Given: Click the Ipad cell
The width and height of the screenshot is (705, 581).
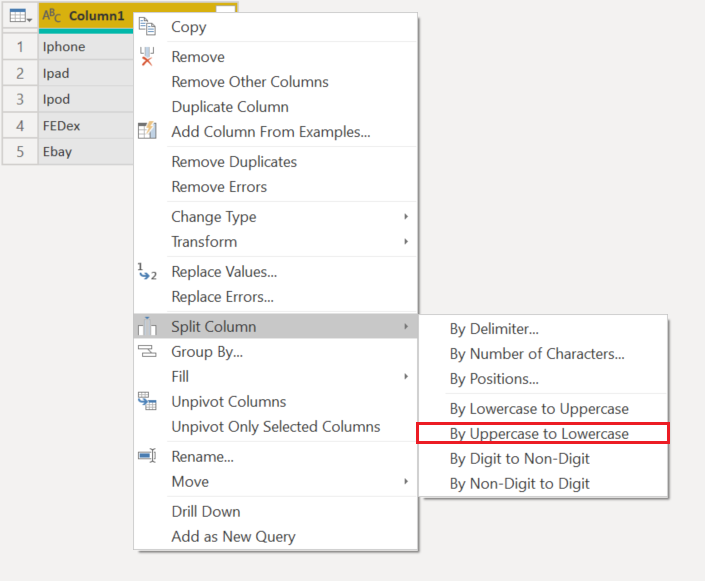Looking at the screenshot, I should coord(86,73).
